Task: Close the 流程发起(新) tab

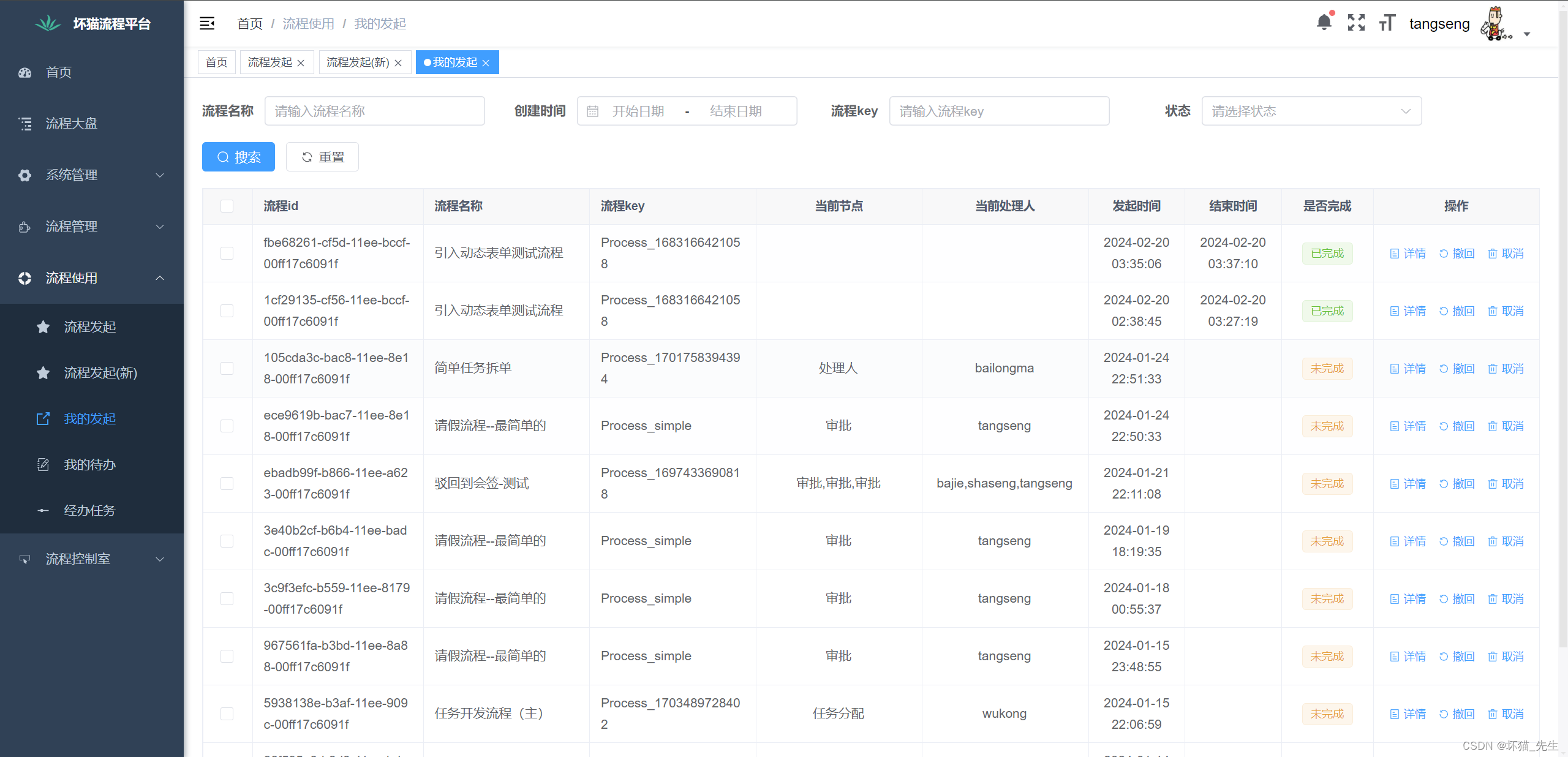Action: coord(398,63)
